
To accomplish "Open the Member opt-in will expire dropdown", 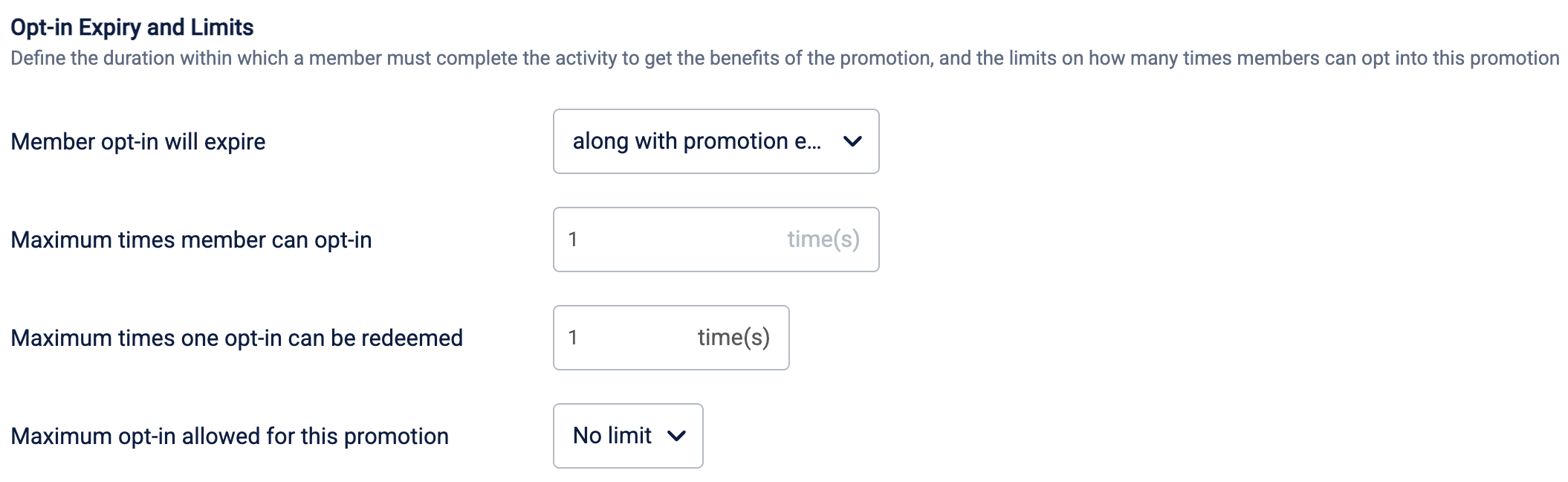I will click(x=715, y=141).
